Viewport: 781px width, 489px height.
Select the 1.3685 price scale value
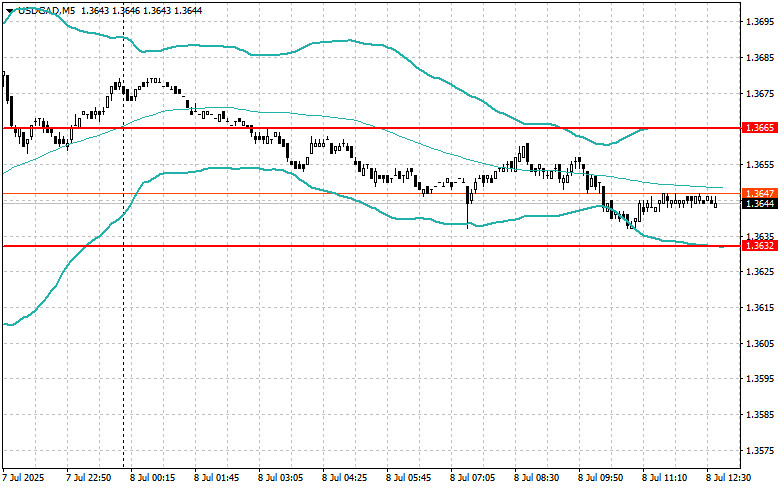[x=760, y=58]
